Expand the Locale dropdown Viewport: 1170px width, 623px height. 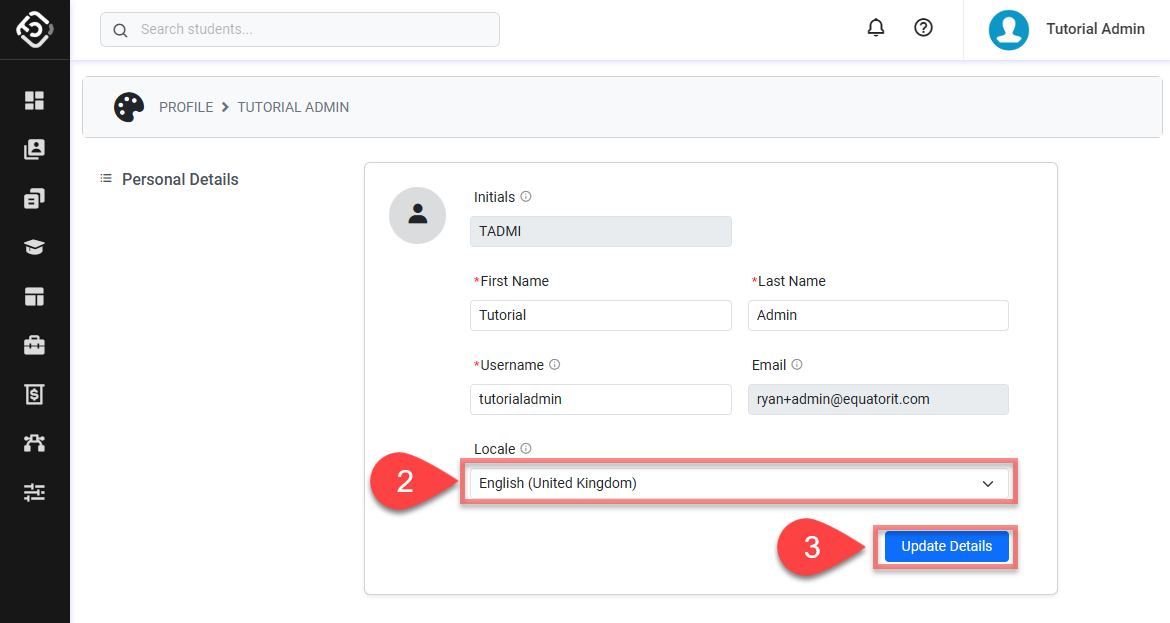click(x=738, y=483)
